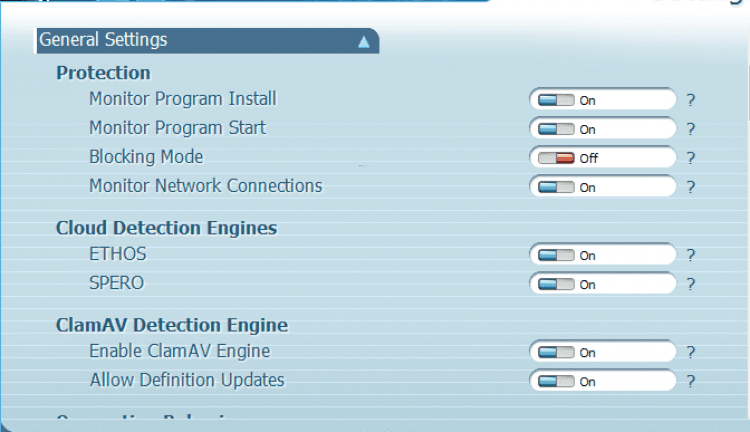This screenshot has width=750, height=432.
Task: Open help for Blocking Mode
Action: (690, 158)
